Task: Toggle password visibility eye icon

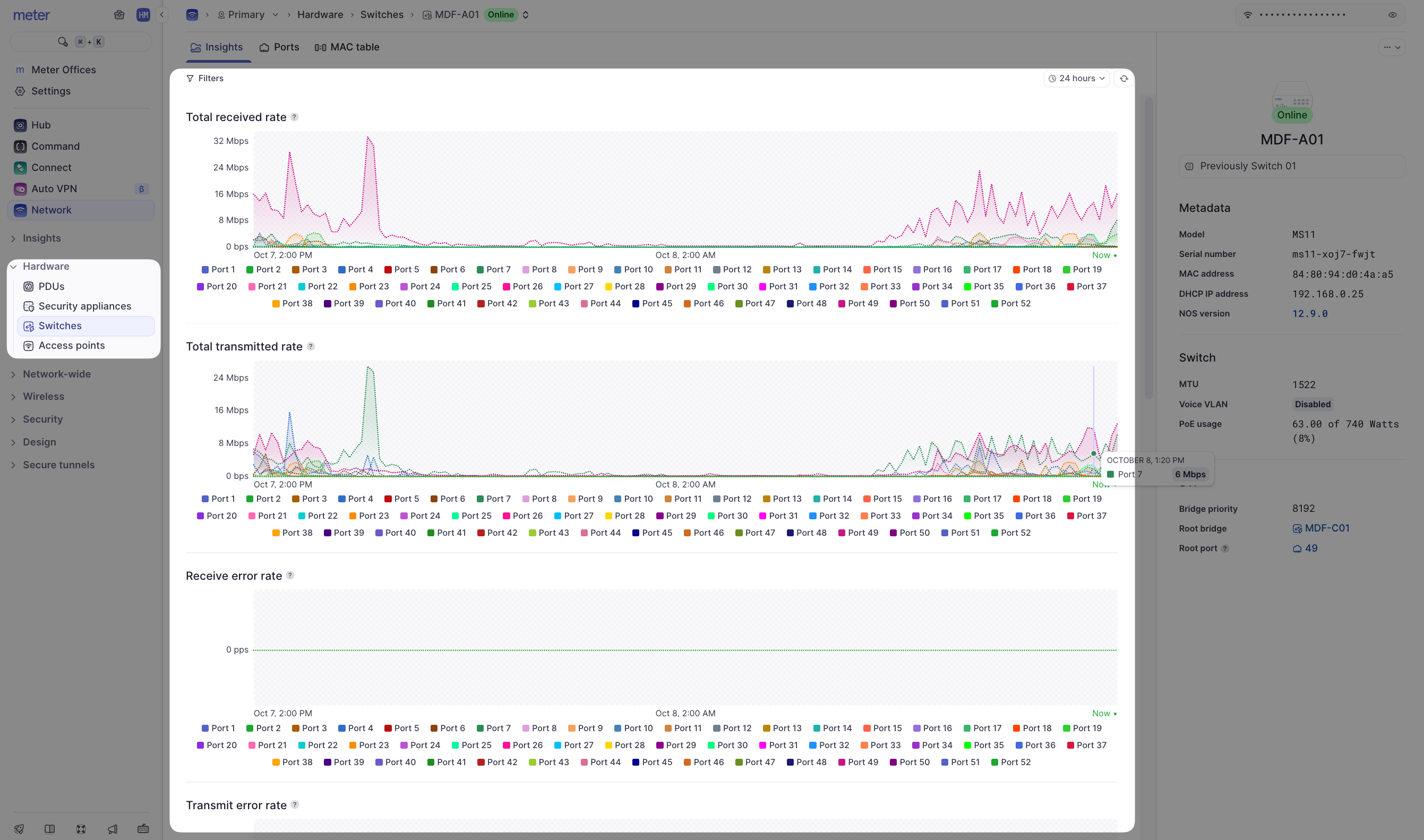Action: (x=1392, y=15)
